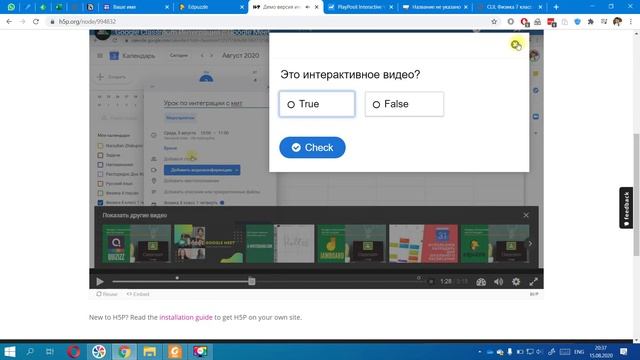
Task: Enter fullscreen mode for the video
Action: click(x=533, y=282)
